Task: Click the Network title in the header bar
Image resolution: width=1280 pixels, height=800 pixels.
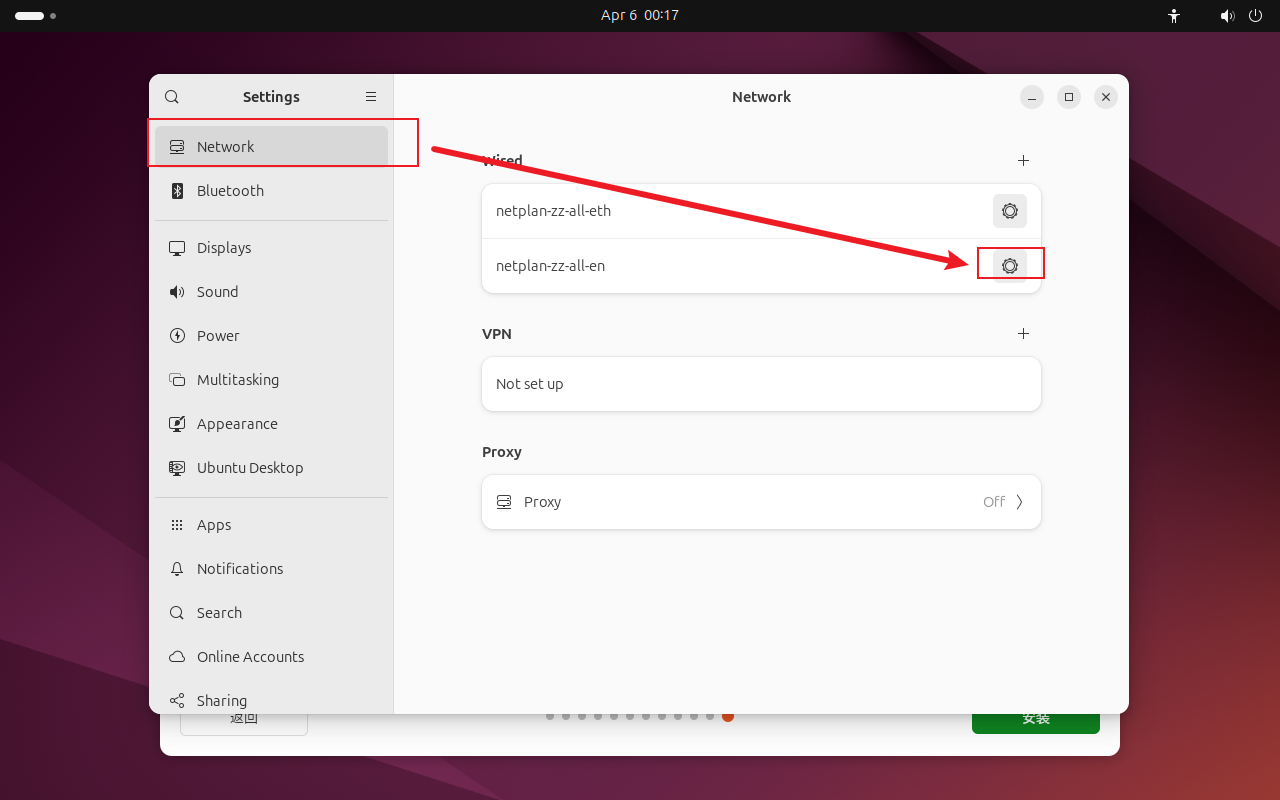Action: click(761, 97)
